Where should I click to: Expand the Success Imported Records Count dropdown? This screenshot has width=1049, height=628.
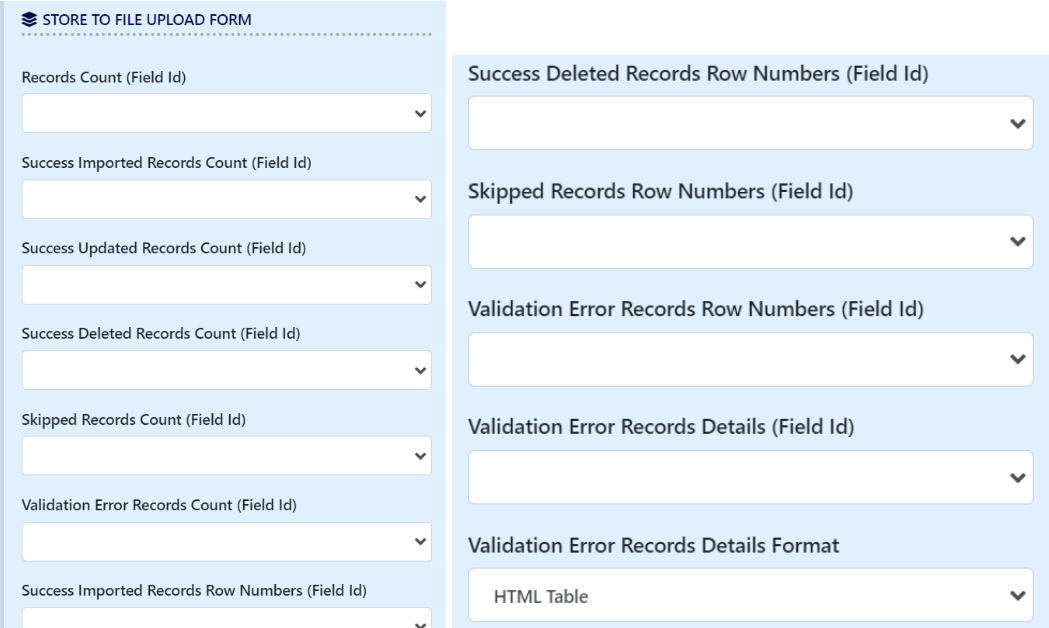(x=227, y=199)
